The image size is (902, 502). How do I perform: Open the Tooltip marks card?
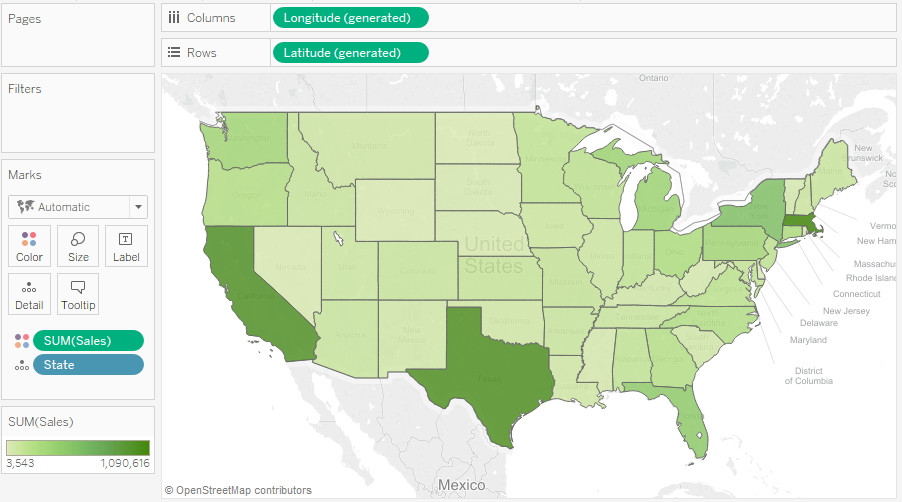[x=78, y=294]
